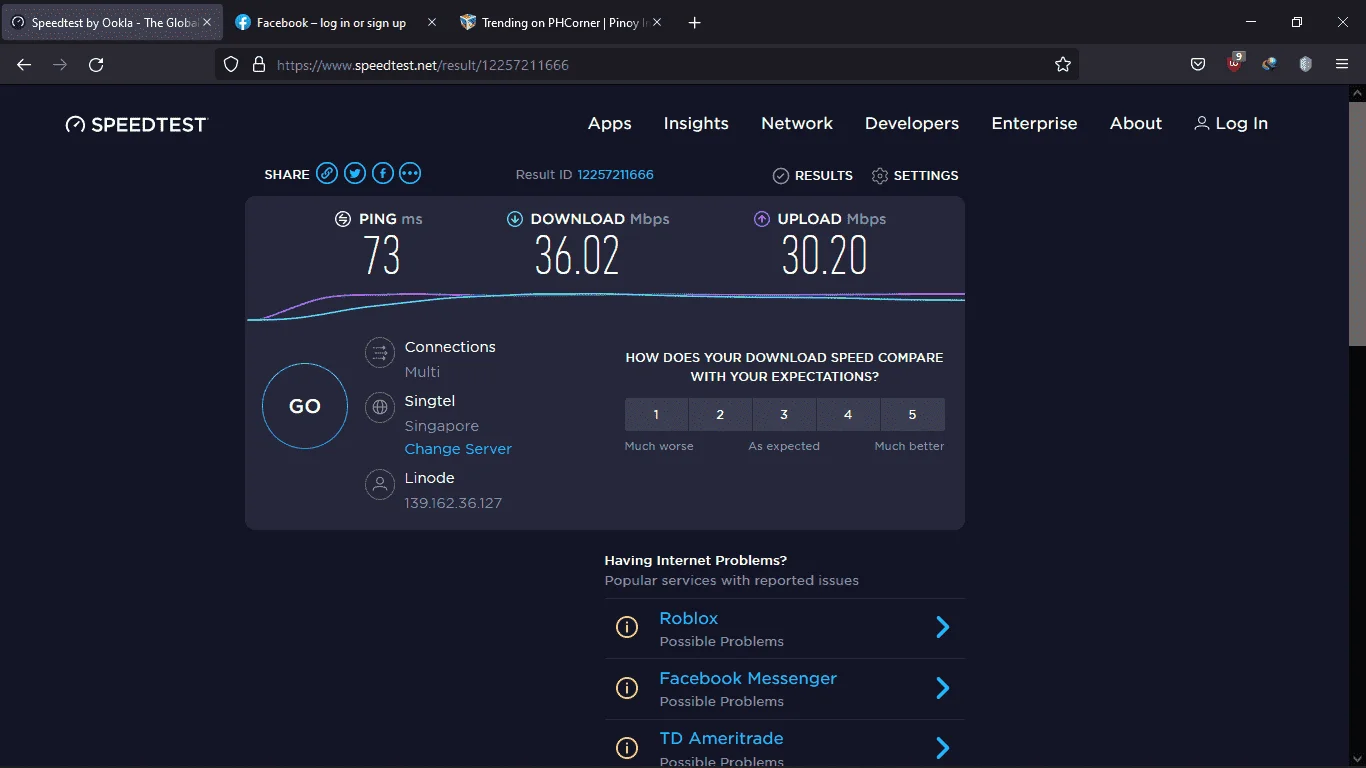Click the Singtel server globe icon
The width and height of the screenshot is (1366, 768).
(380, 407)
